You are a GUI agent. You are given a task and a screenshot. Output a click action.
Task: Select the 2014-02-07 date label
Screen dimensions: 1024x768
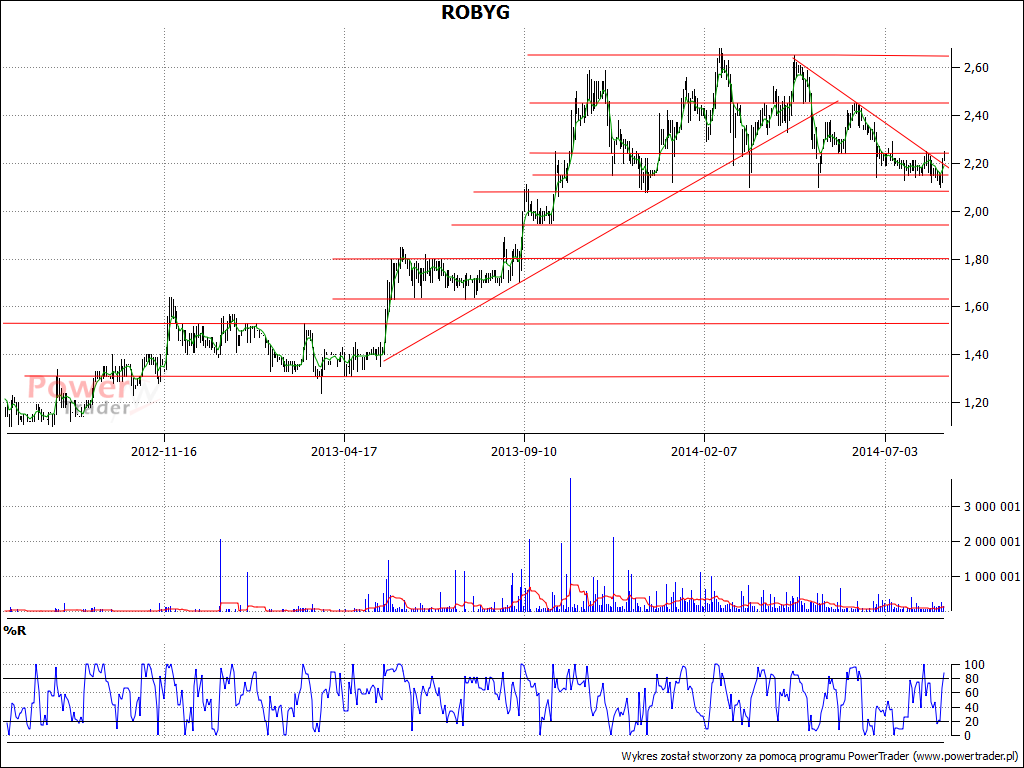click(x=704, y=451)
